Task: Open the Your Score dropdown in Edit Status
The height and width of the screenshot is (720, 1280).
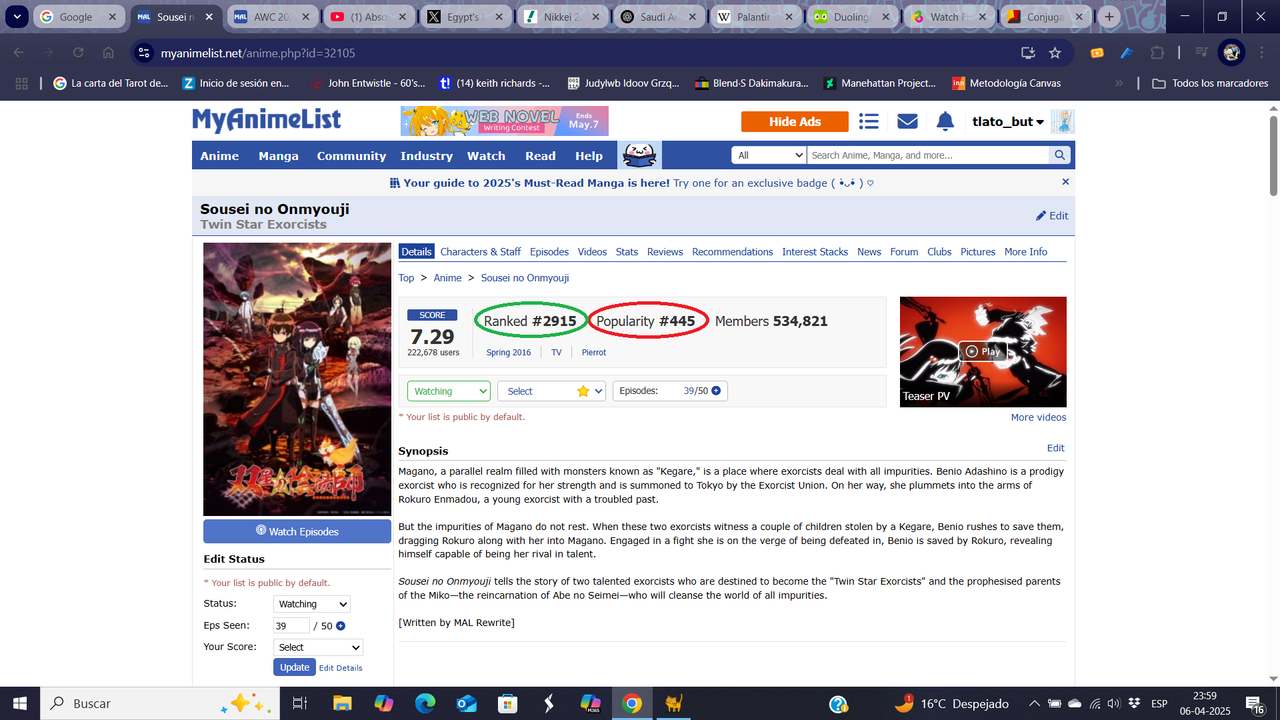Action: point(317,646)
